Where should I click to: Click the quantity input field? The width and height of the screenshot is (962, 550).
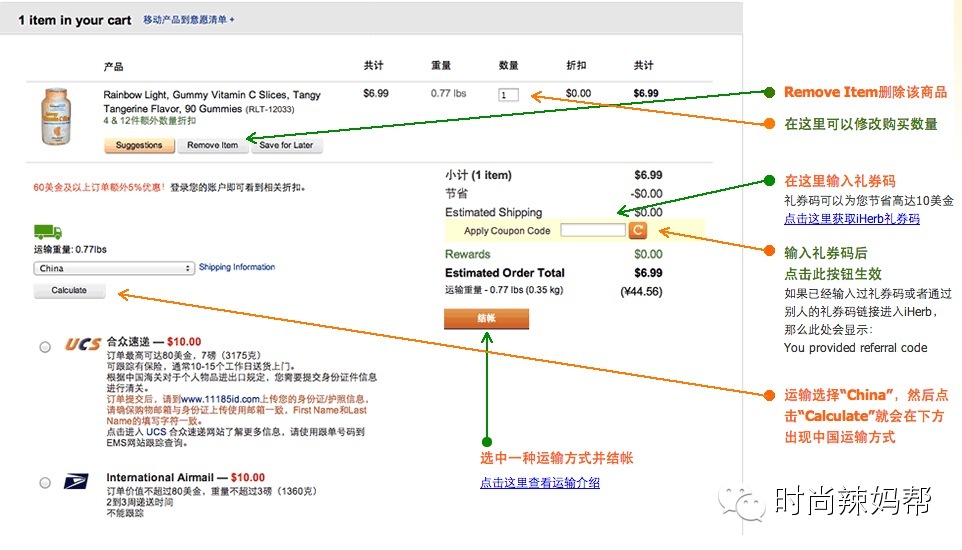tap(508, 95)
